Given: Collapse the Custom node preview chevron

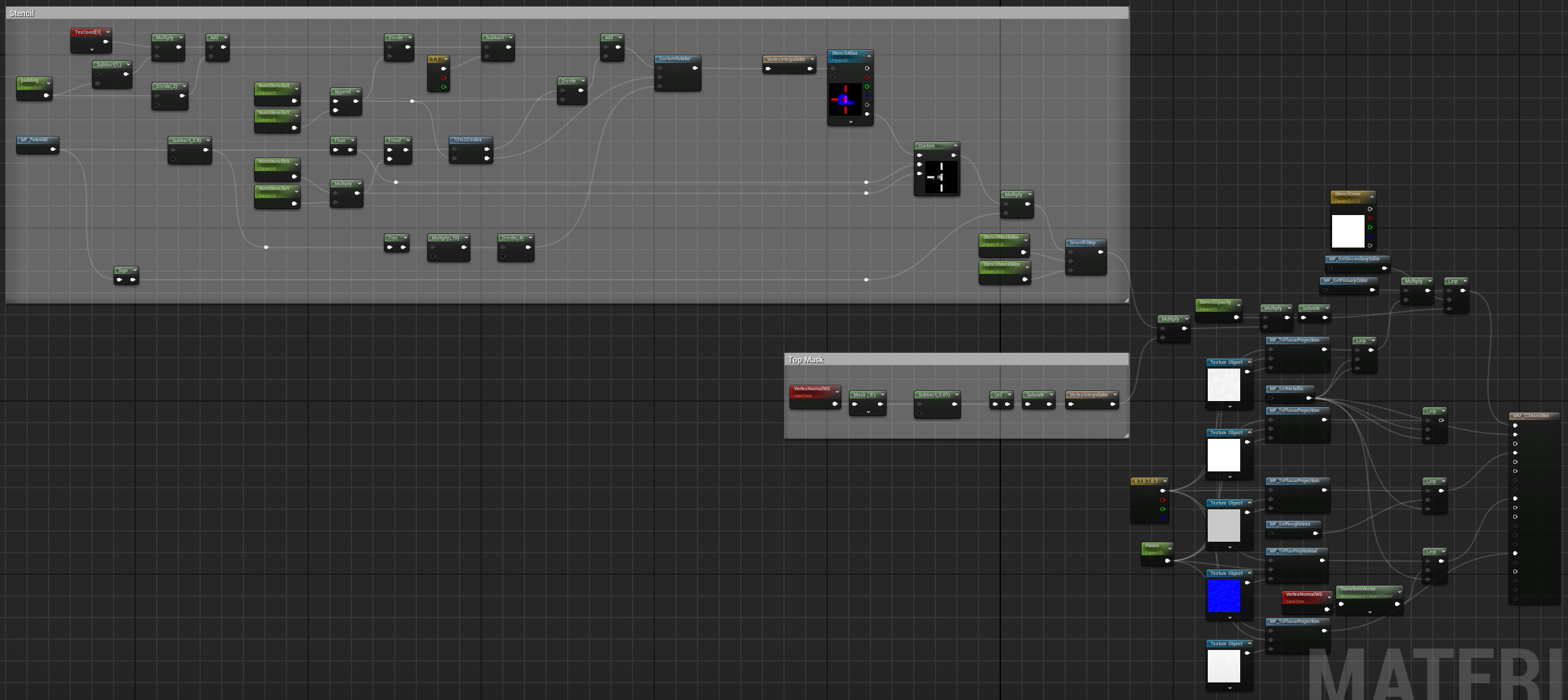Looking at the screenshot, I should (955, 146).
